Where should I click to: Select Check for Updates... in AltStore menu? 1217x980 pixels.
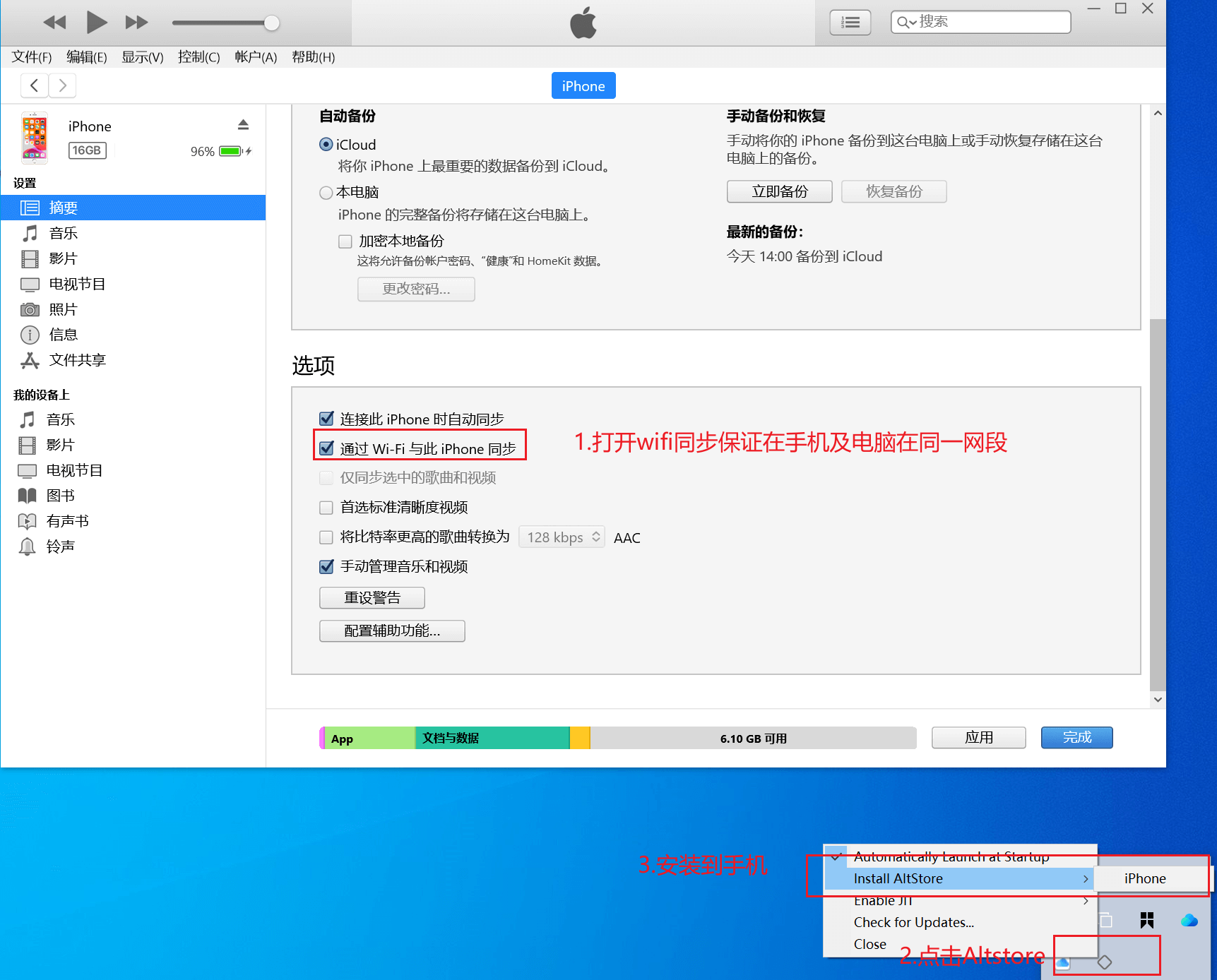[960, 923]
